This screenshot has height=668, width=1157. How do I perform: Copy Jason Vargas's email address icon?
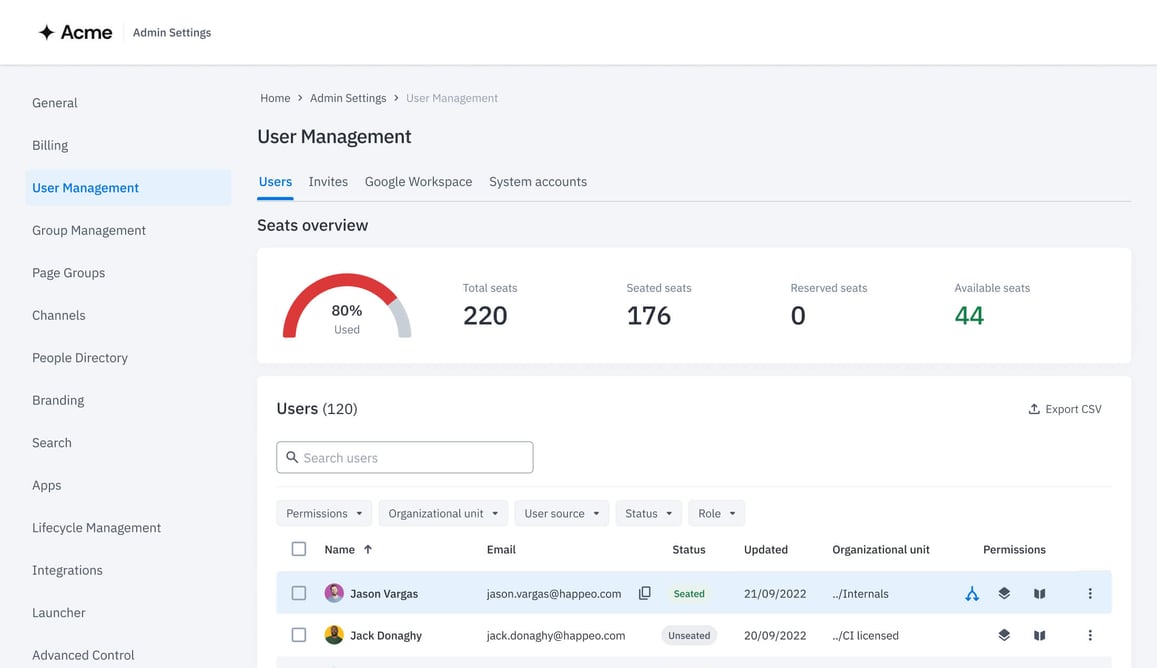point(645,593)
